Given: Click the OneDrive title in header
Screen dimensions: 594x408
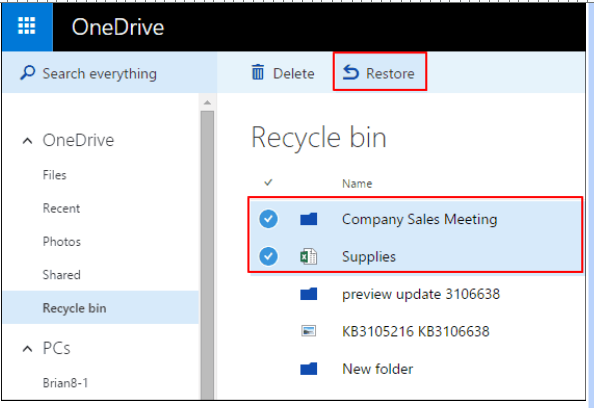Looking at the screenshot, I should 118,27.
